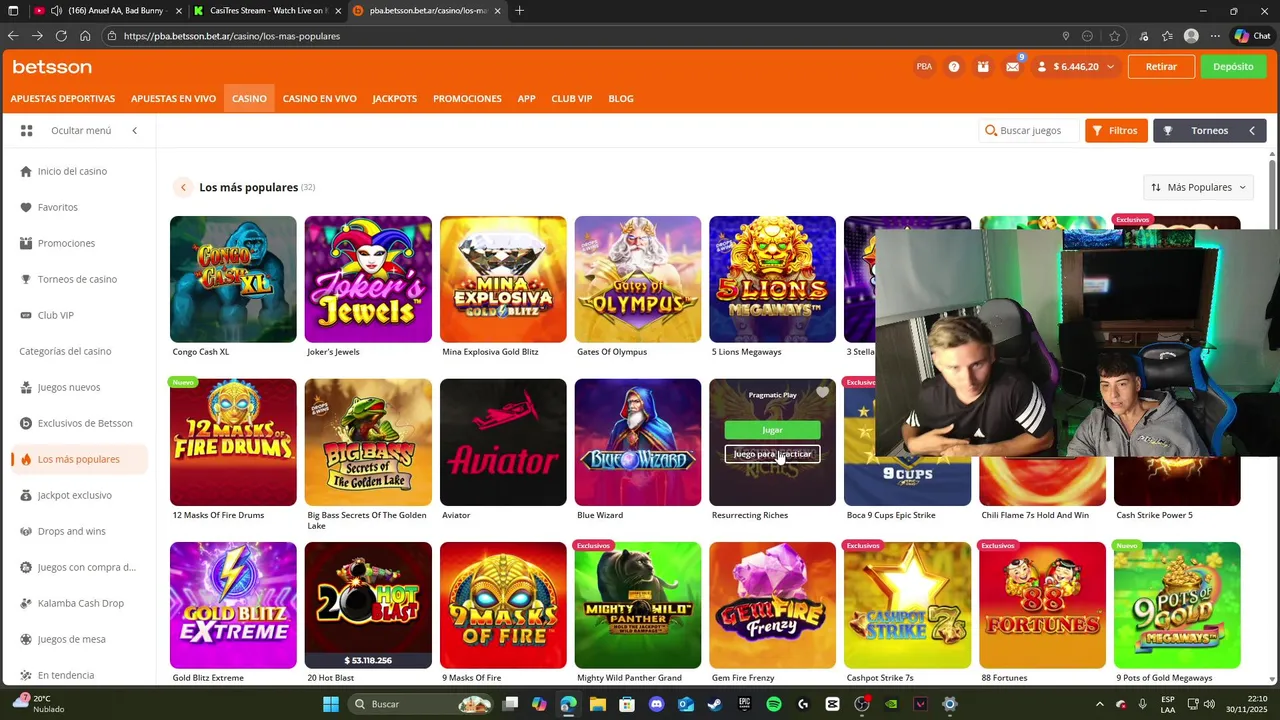Open Steam from taskbar

pos(715,704)
